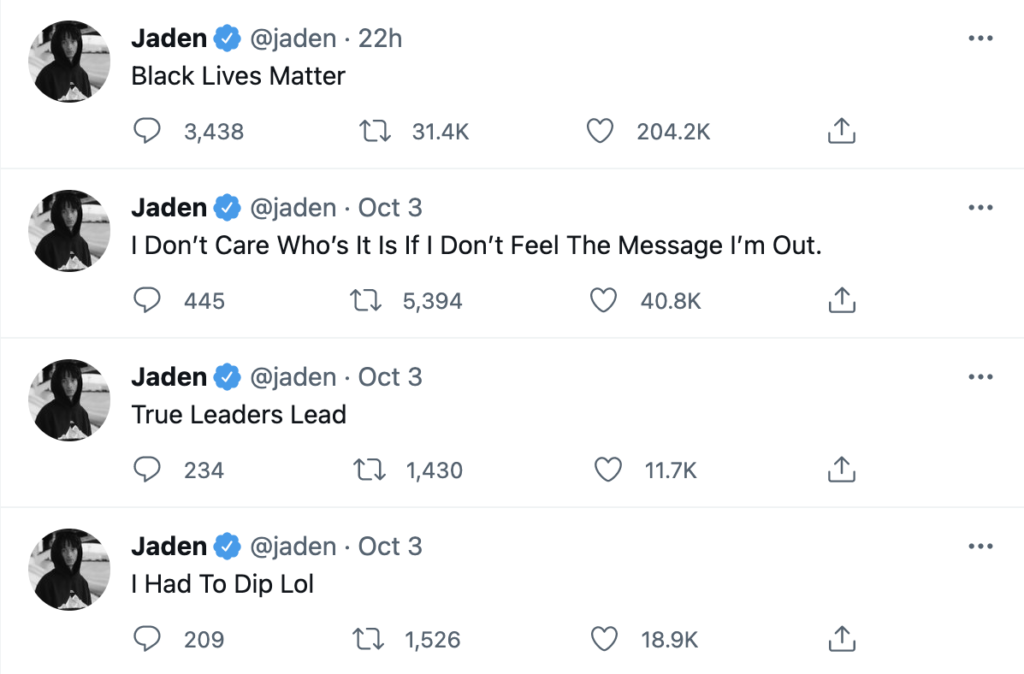Open more options for Black Lives Matter tweet
Screen dimensions: 1024x674
tap(981, 39)
